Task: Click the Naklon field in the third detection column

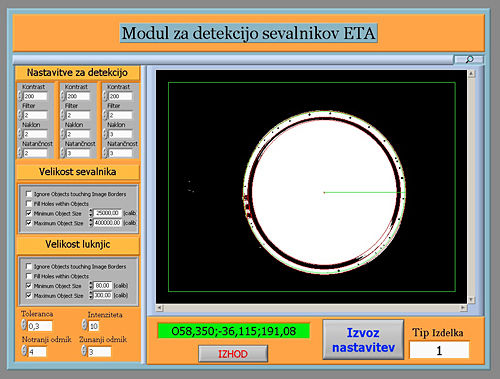Action: (120, 134)
